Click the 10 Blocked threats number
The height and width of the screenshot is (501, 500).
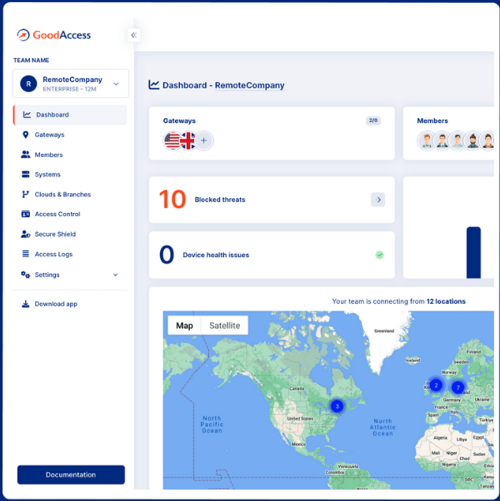[x=172, y=199]
